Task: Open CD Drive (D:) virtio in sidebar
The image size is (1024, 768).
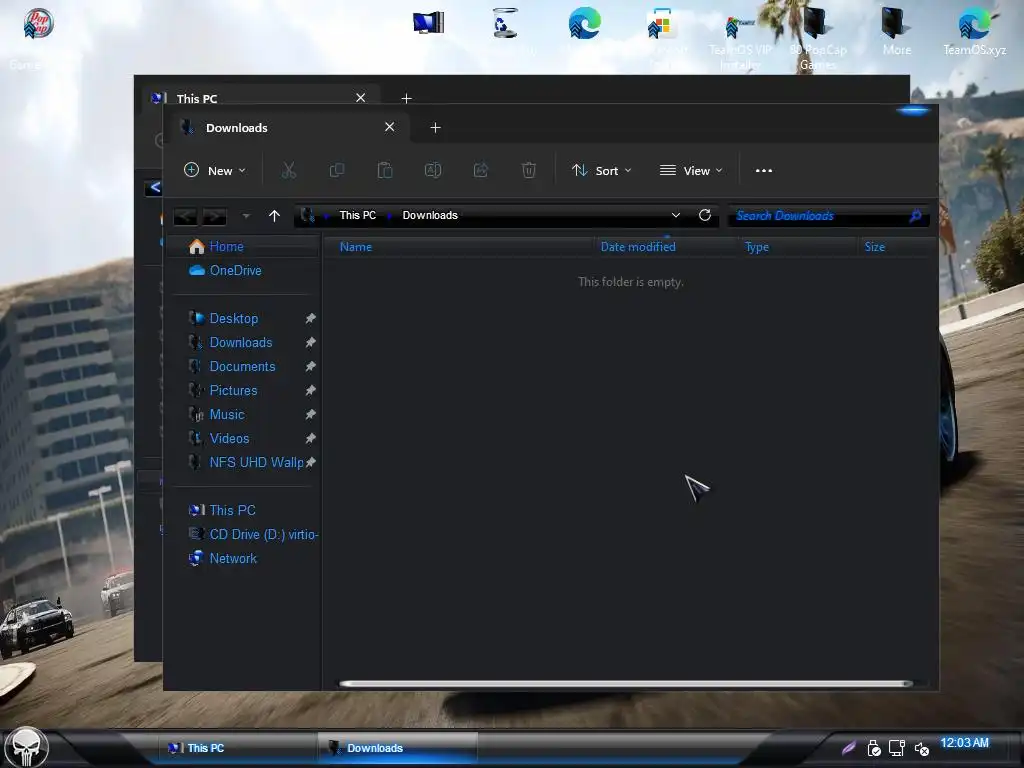Action: [253, 534]
